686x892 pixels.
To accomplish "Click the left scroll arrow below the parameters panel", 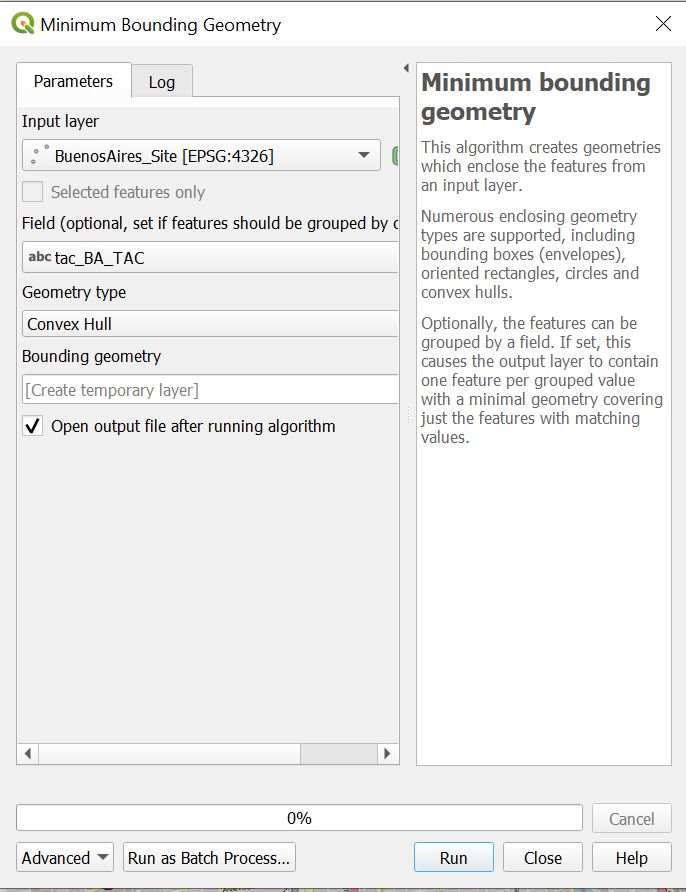I will [x=27, y=754].
